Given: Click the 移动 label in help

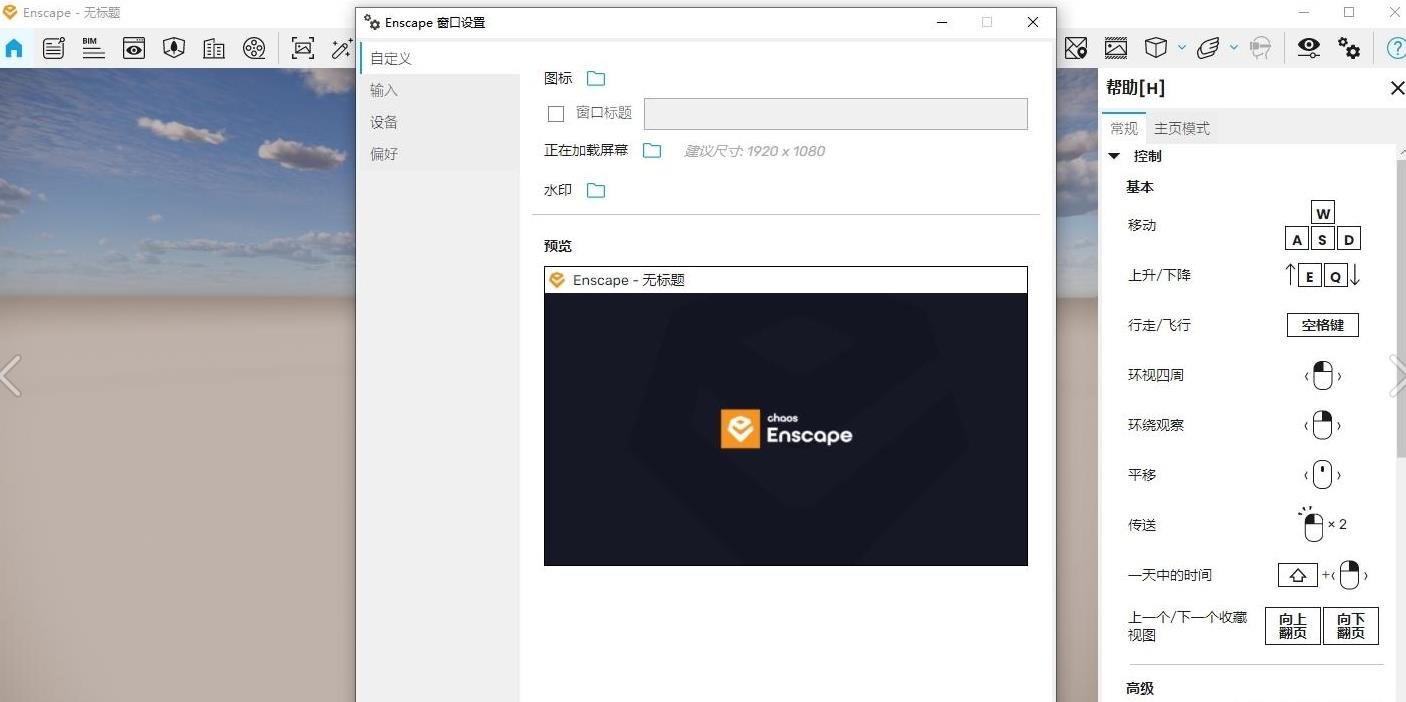Looking at the screenshot, I should point(1142,225).
